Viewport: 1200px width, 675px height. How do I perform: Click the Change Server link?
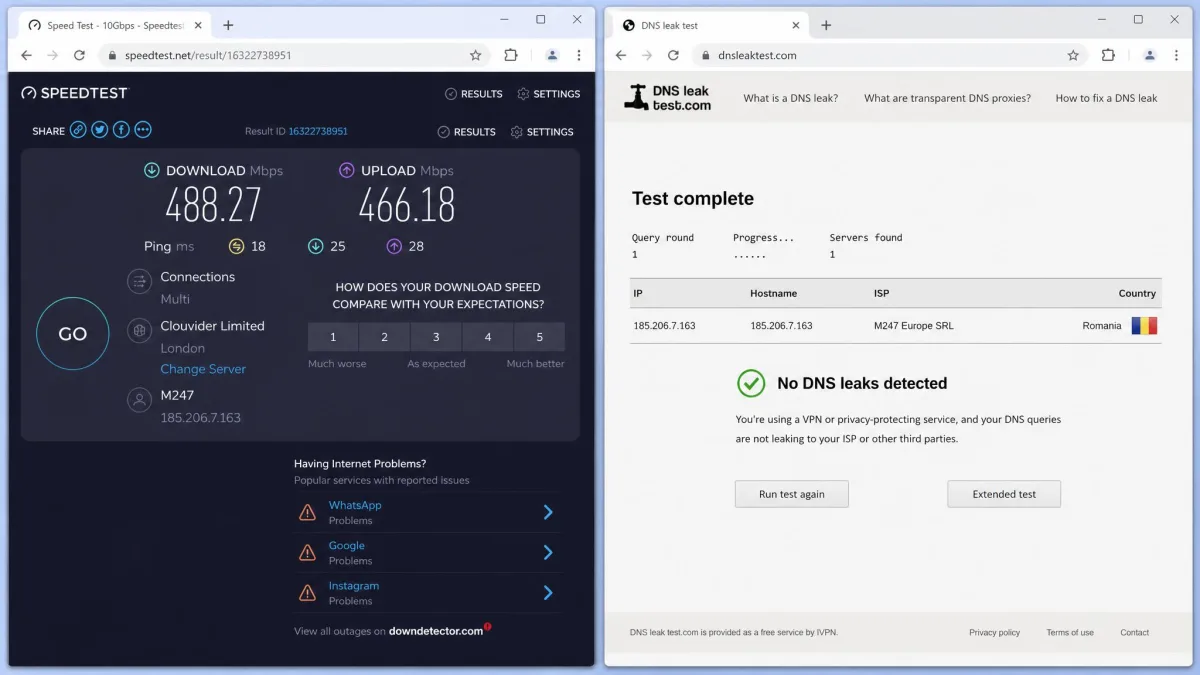[x=203, y=369]
